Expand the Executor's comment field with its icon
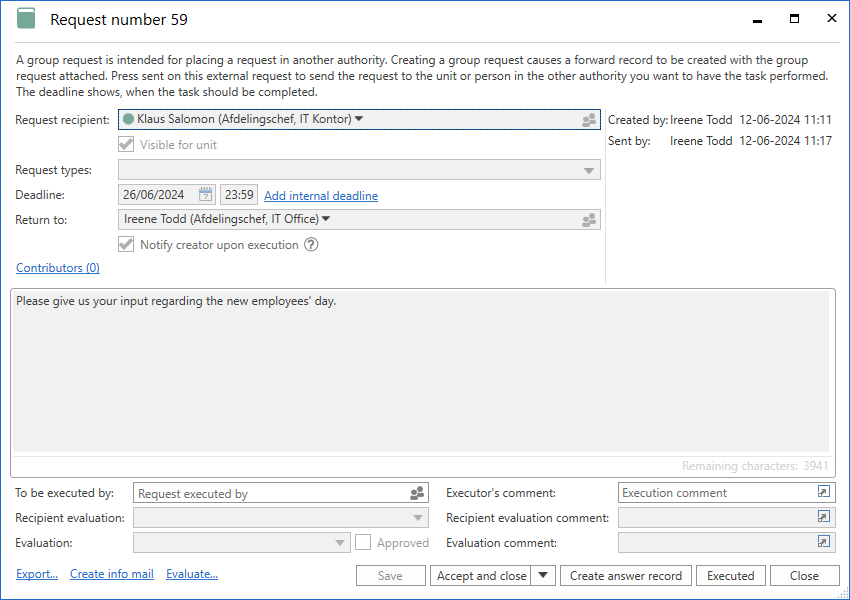 point(823,493)
